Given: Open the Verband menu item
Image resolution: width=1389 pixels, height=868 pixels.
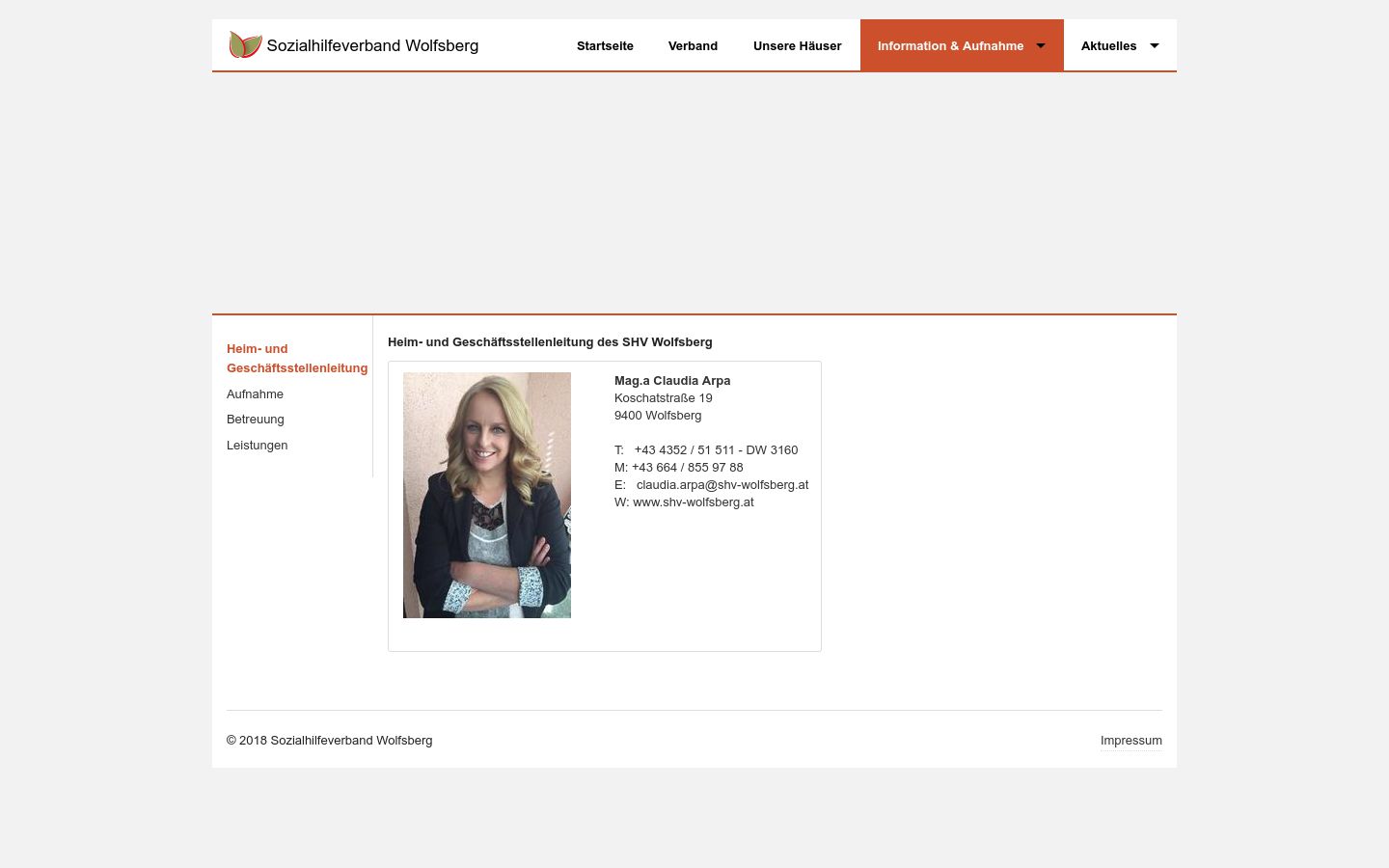Looking at the screenshot, I should click(x=693, y=45).
